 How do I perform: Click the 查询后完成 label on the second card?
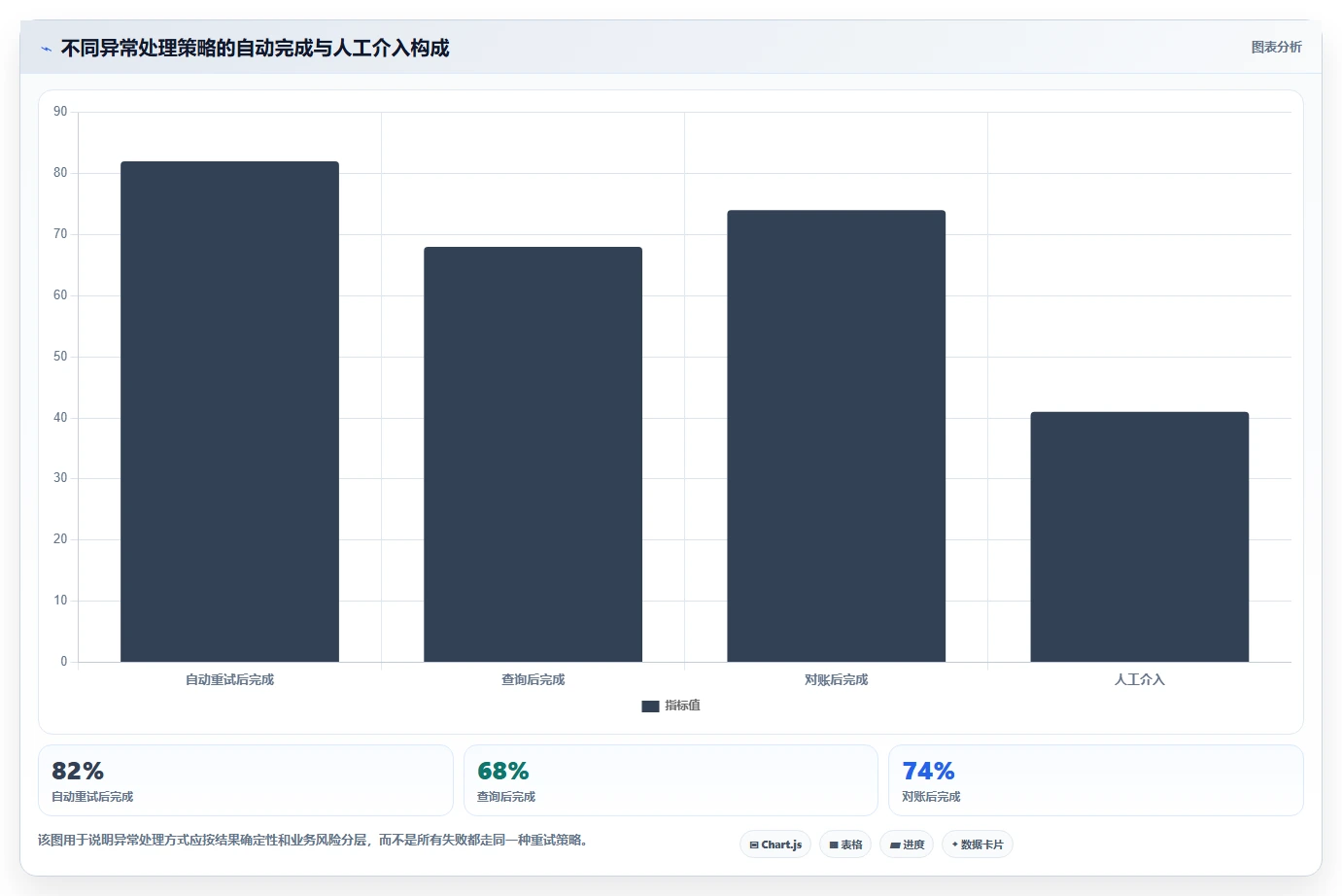[x=506, y=797]
